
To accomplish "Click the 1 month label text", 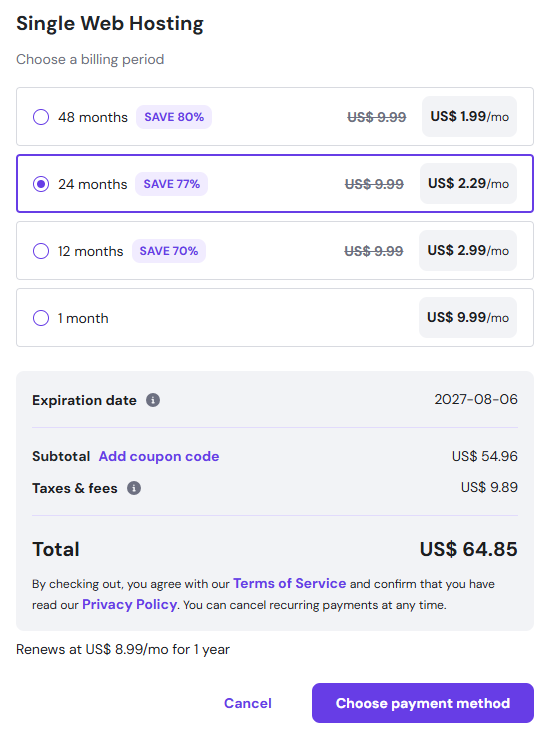I will pos(83,318).
